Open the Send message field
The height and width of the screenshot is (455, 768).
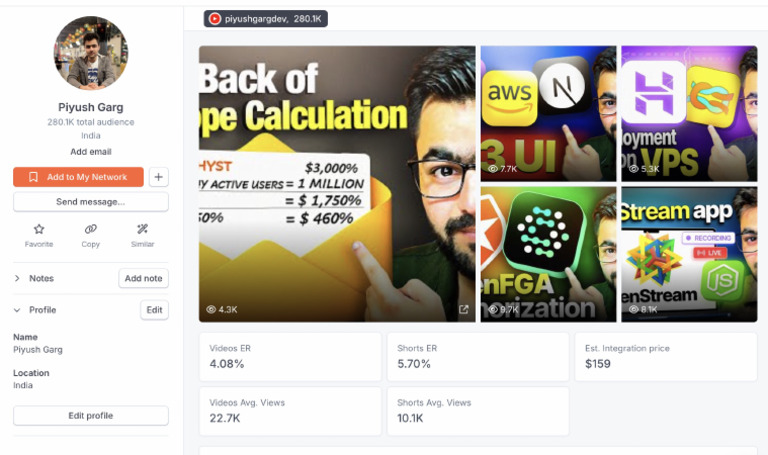[91, 202]
